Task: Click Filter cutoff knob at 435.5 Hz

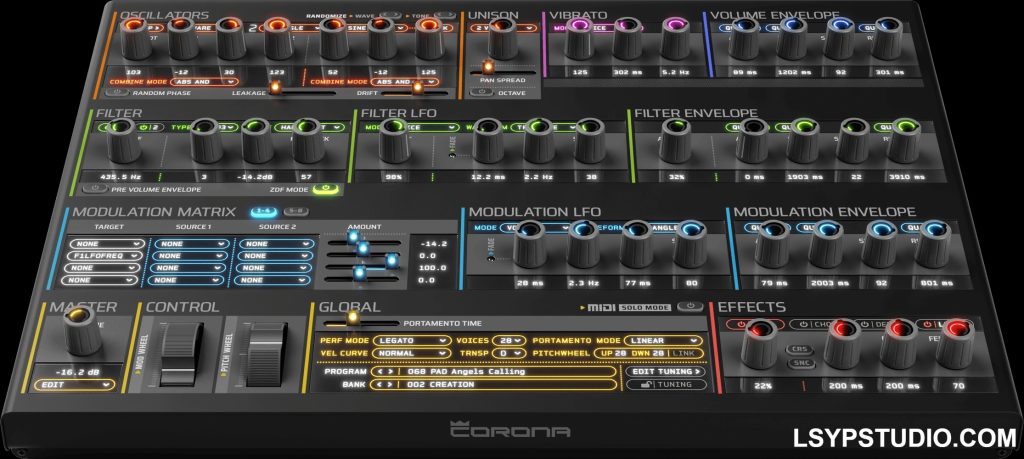Action: point(123,140)
